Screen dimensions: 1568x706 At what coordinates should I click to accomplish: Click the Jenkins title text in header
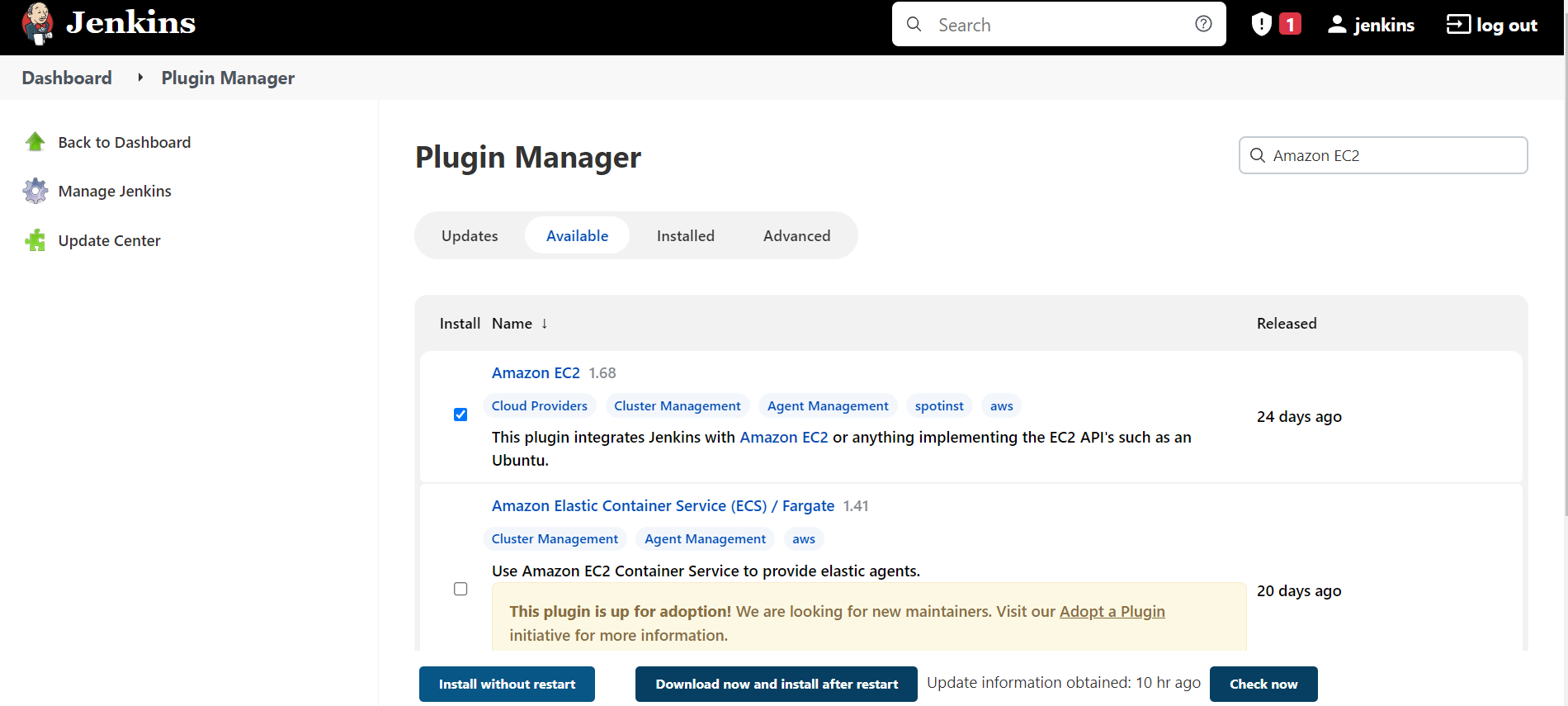130,23
